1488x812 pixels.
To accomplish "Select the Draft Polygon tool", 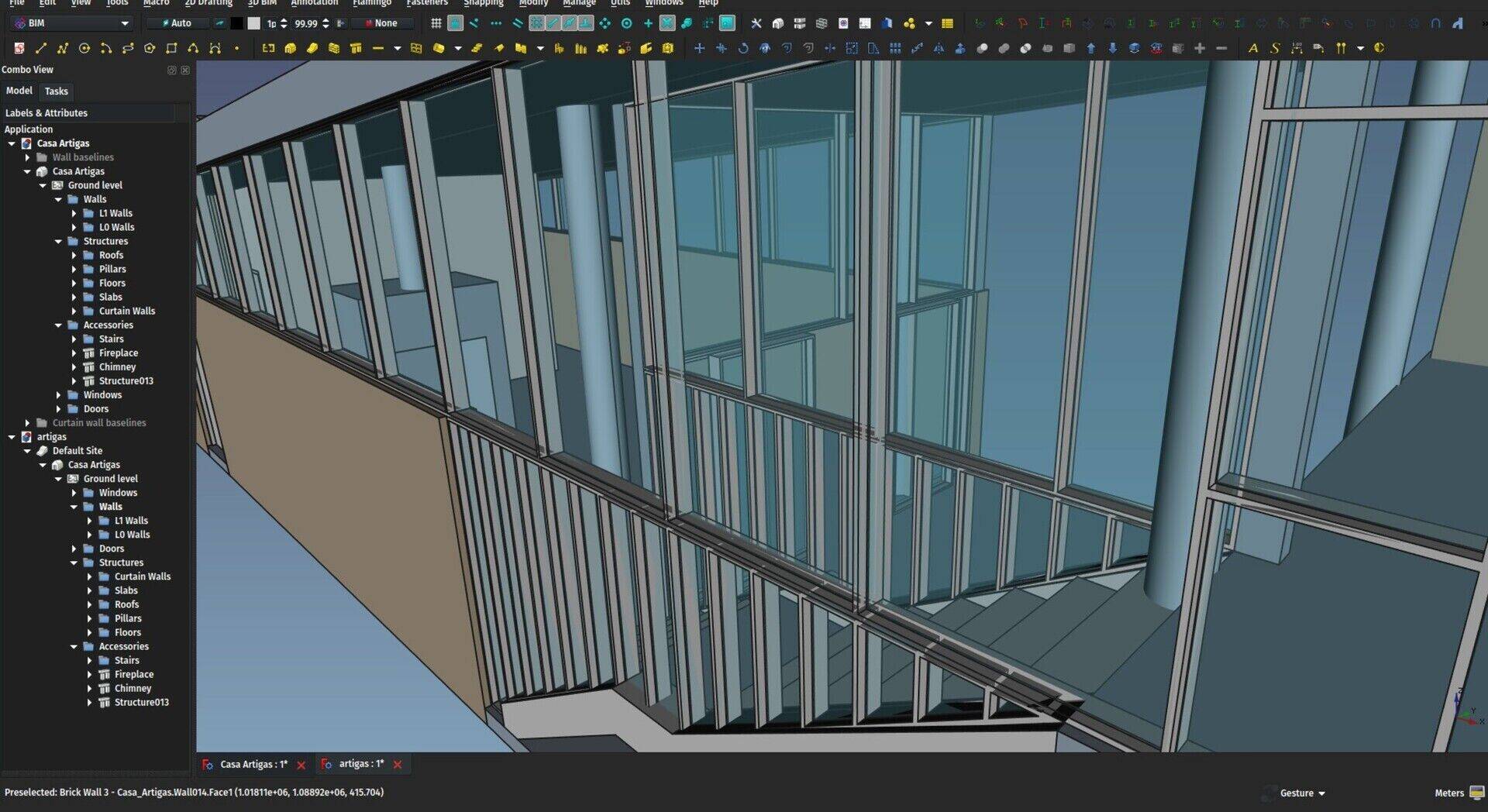I will (x=150, y=48).
